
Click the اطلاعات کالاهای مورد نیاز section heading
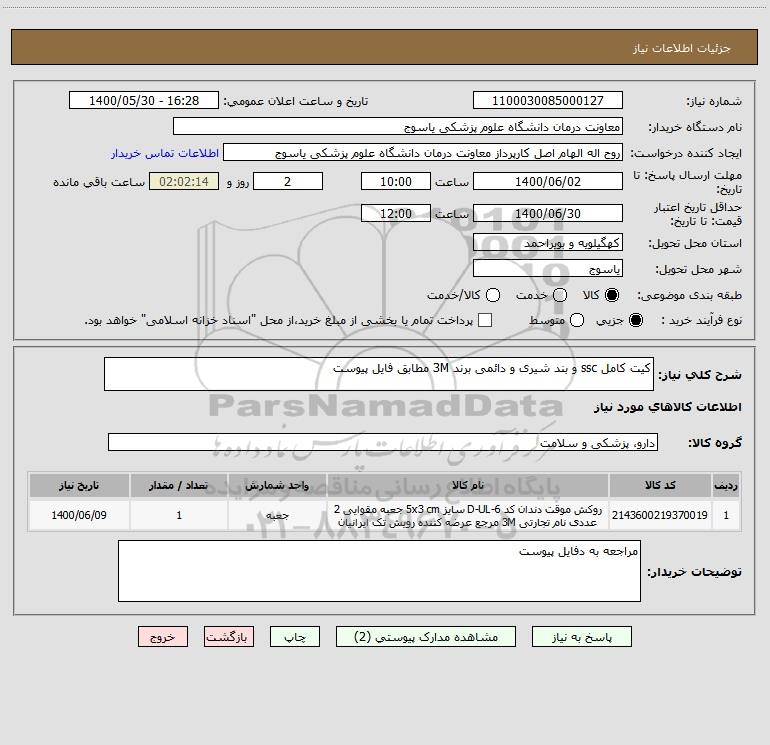[667, 407]
